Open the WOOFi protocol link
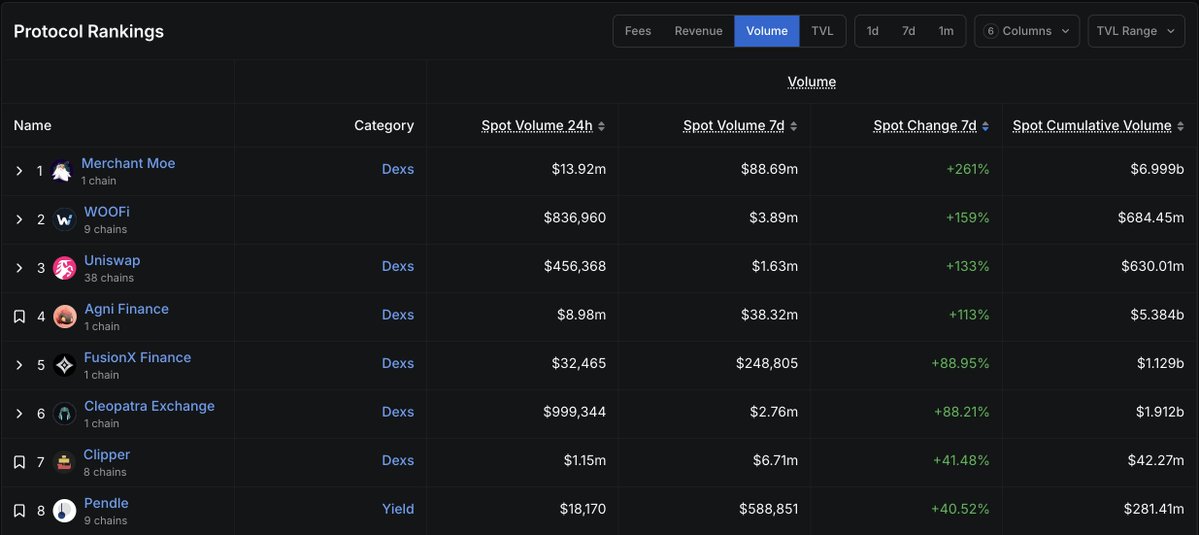 pos(107,212)
